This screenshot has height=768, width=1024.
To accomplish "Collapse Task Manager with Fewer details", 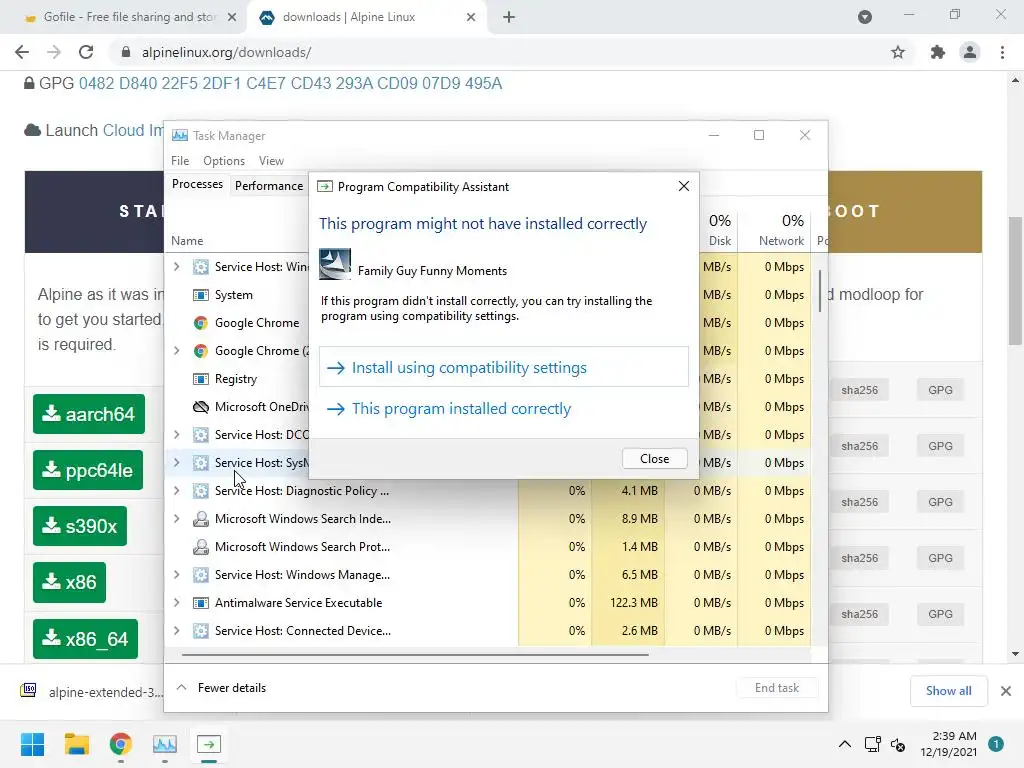I will [221, 688].
